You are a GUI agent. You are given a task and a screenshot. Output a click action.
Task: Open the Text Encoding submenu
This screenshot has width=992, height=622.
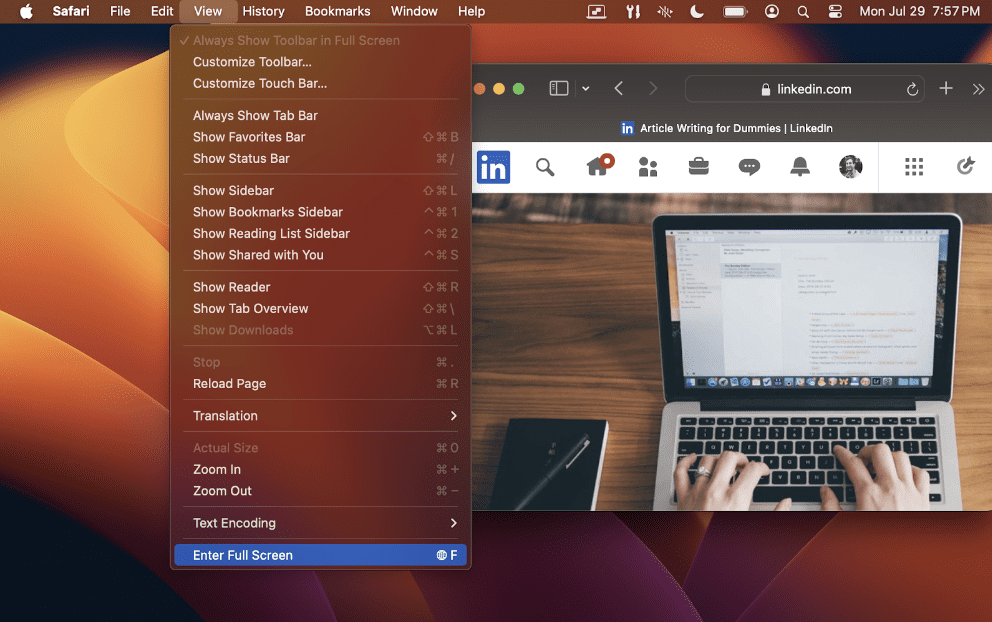[234, 523]
